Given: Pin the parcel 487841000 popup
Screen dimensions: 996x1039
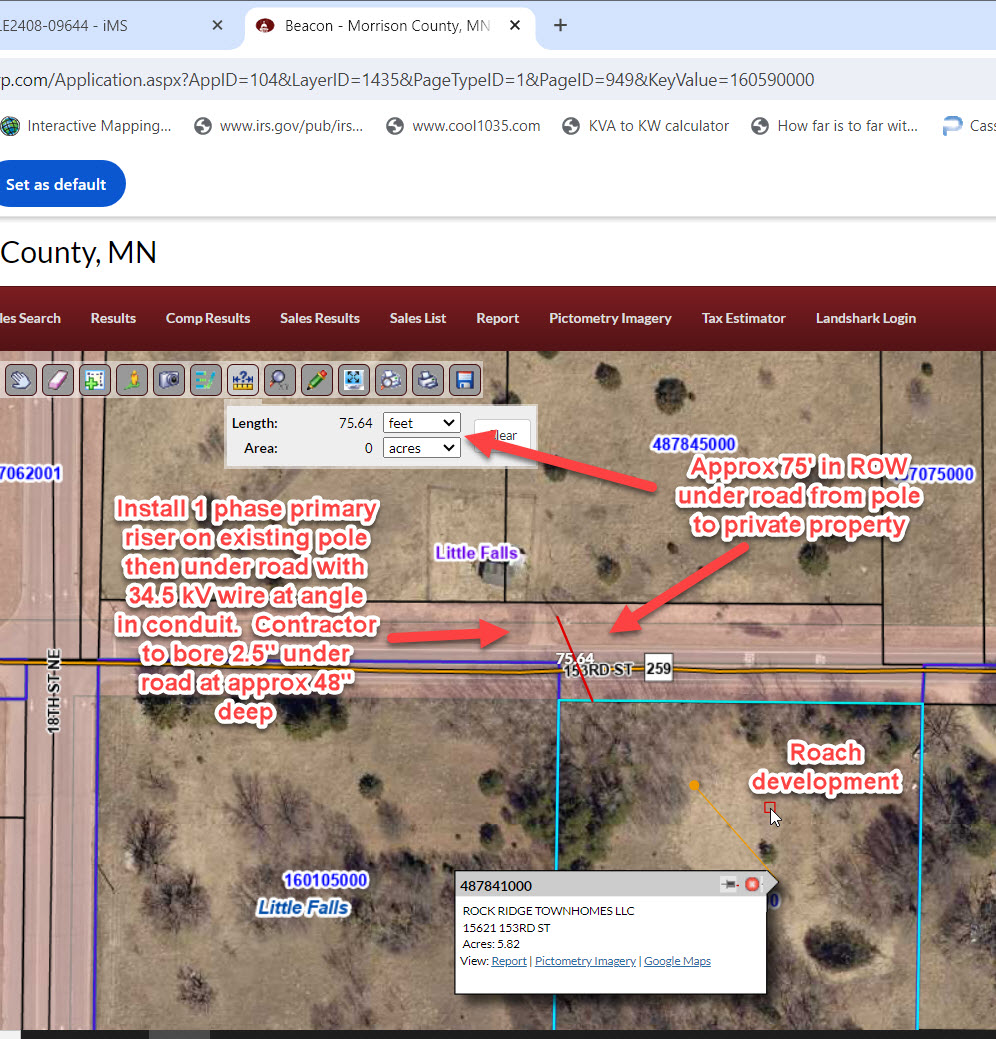Looking at the screenshot, I should click(729, 885).
